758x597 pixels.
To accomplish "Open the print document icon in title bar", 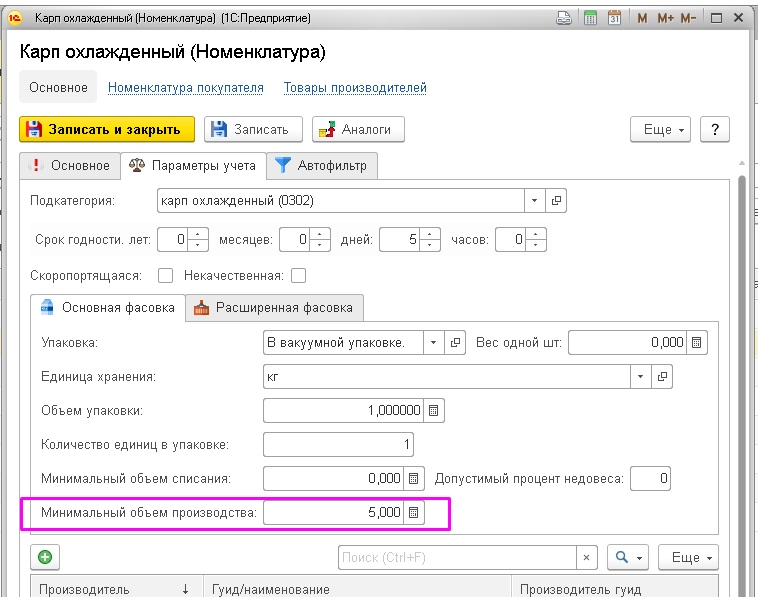I will click(x=564, y=18).
